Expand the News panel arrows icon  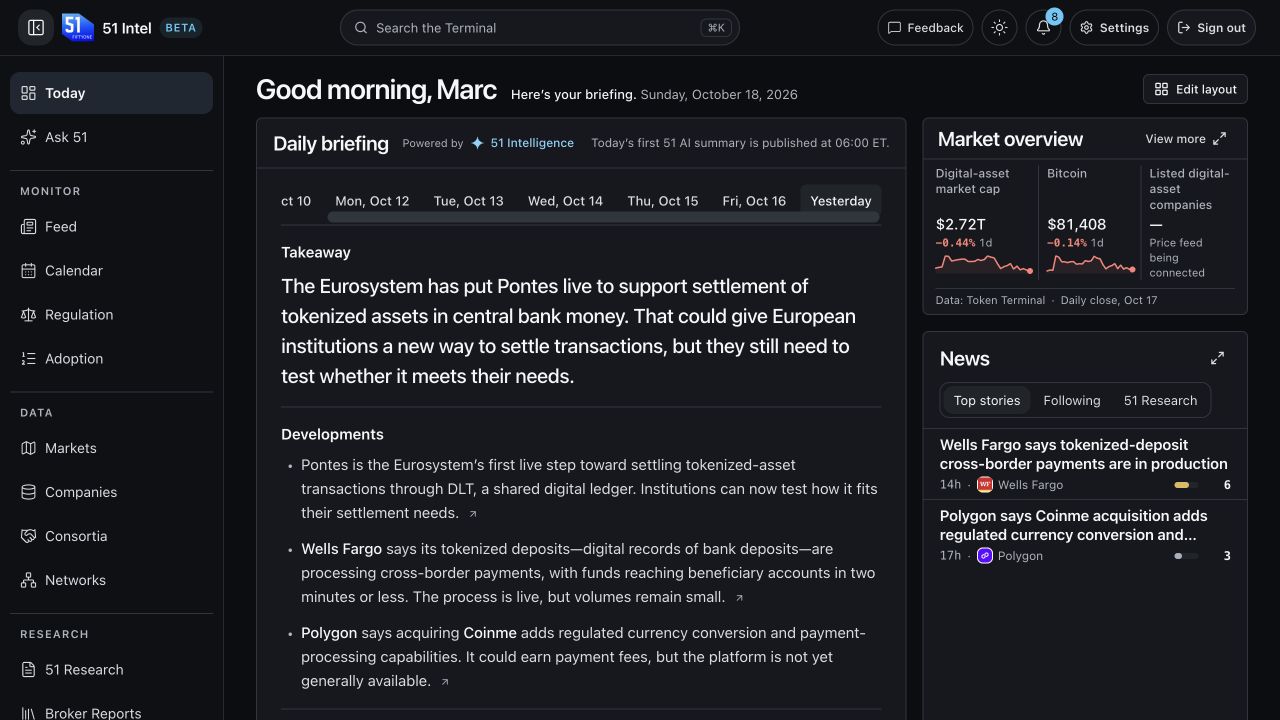(x=1217, y=358)
